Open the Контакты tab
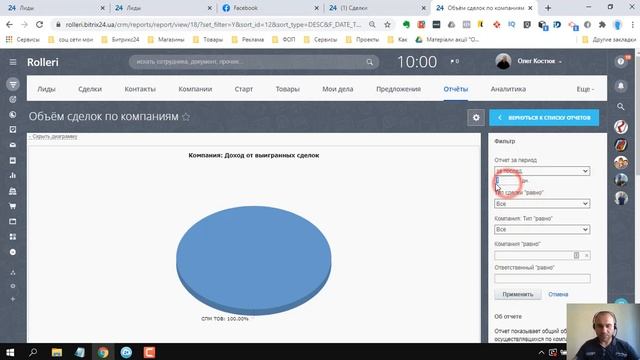This screenshot has height=360, width=640. coord(140,89)
